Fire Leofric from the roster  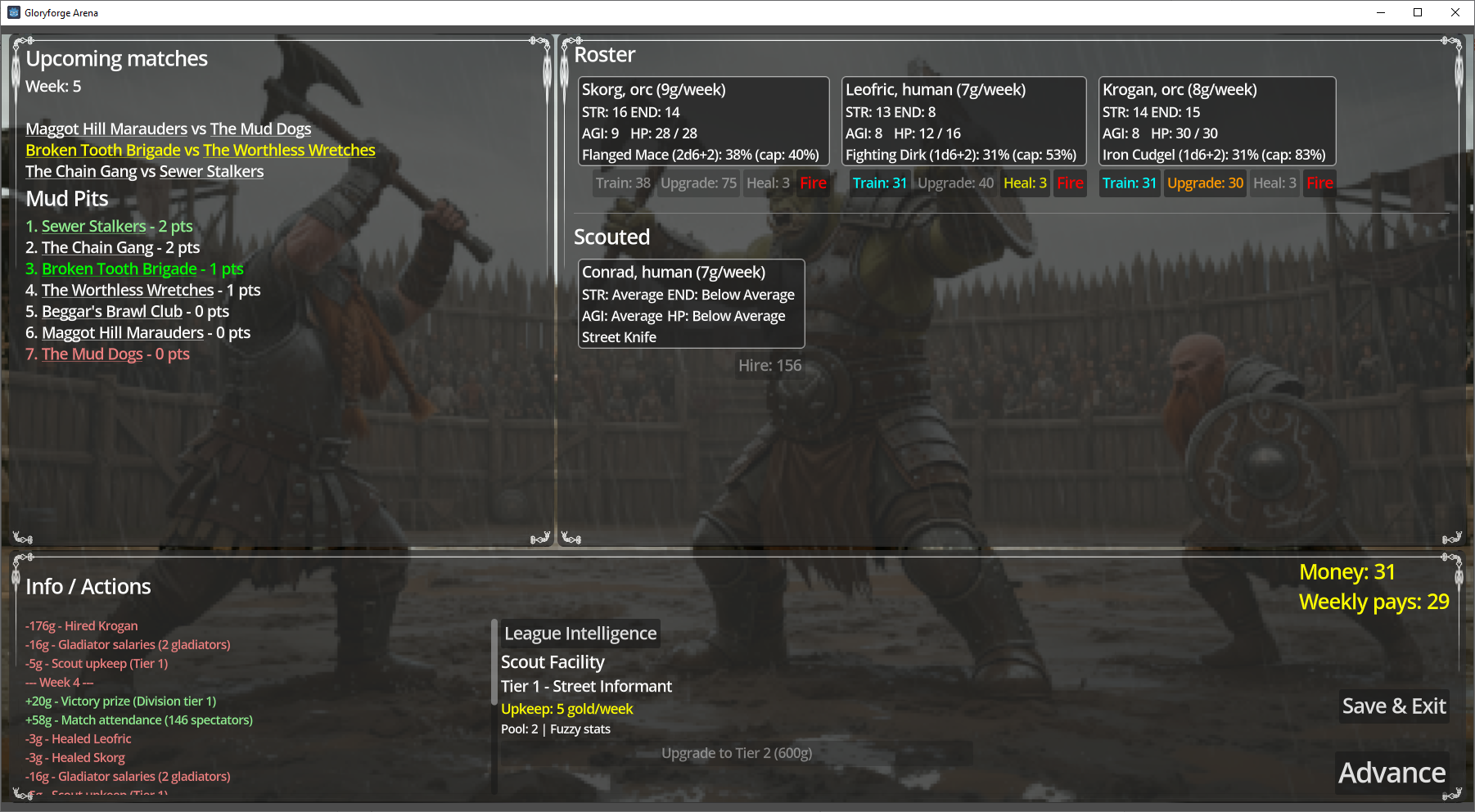pyautogui.click(x=1070, y=183)
